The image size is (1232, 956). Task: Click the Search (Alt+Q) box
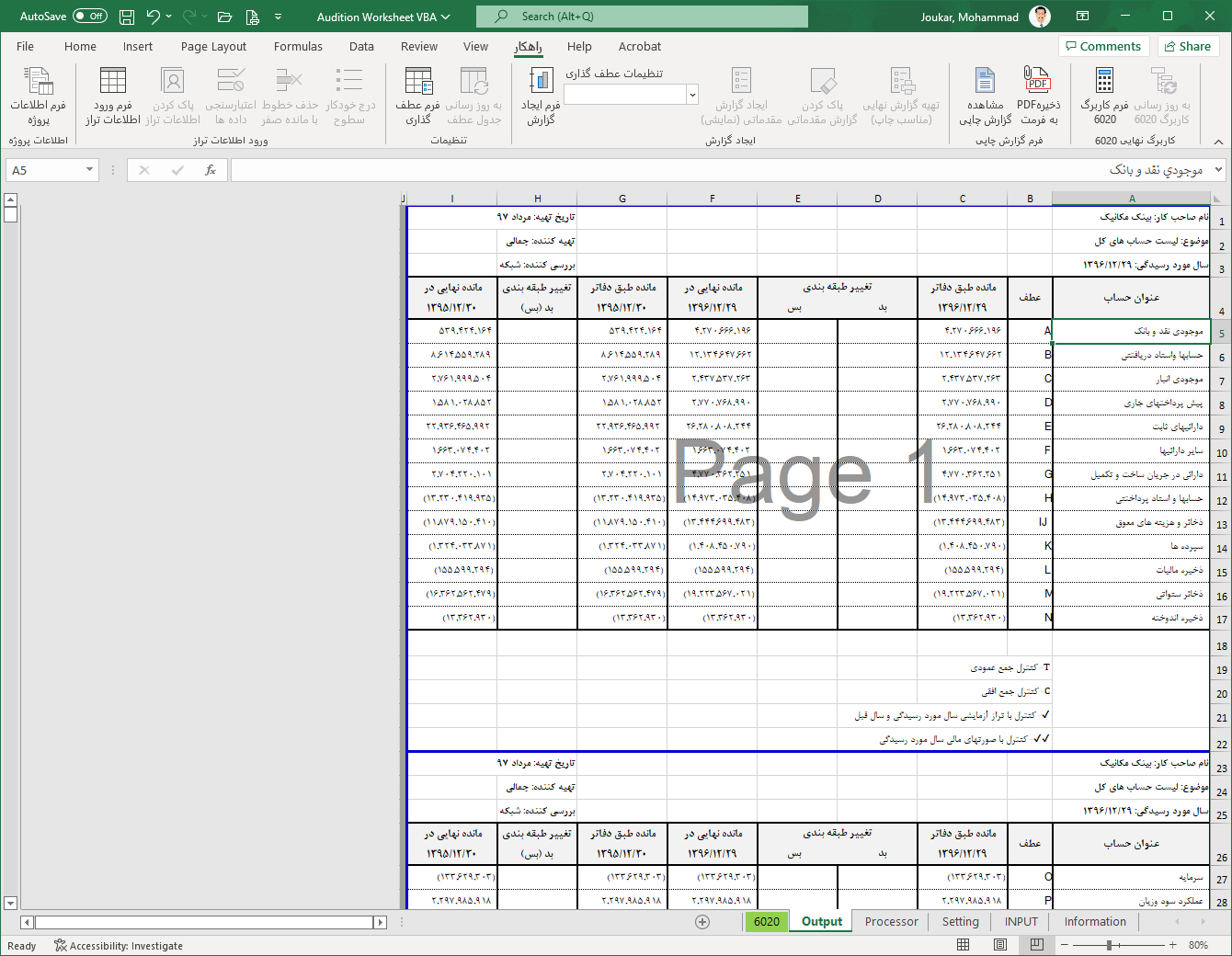[642, 17]
